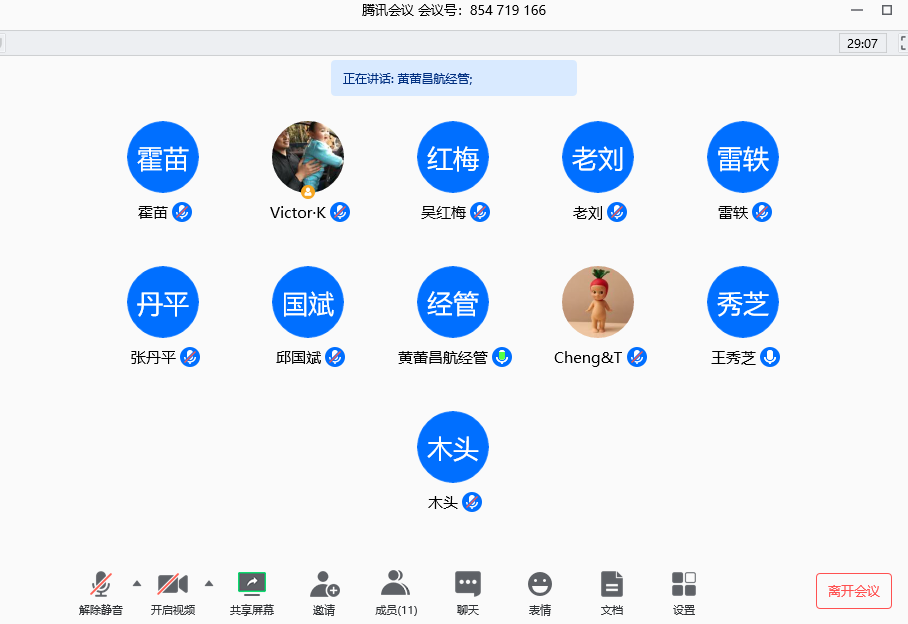This screenshot has height=624, width=908.
Task: Click the 霍苗 participant avatar
Action: [x=163, y=157]
